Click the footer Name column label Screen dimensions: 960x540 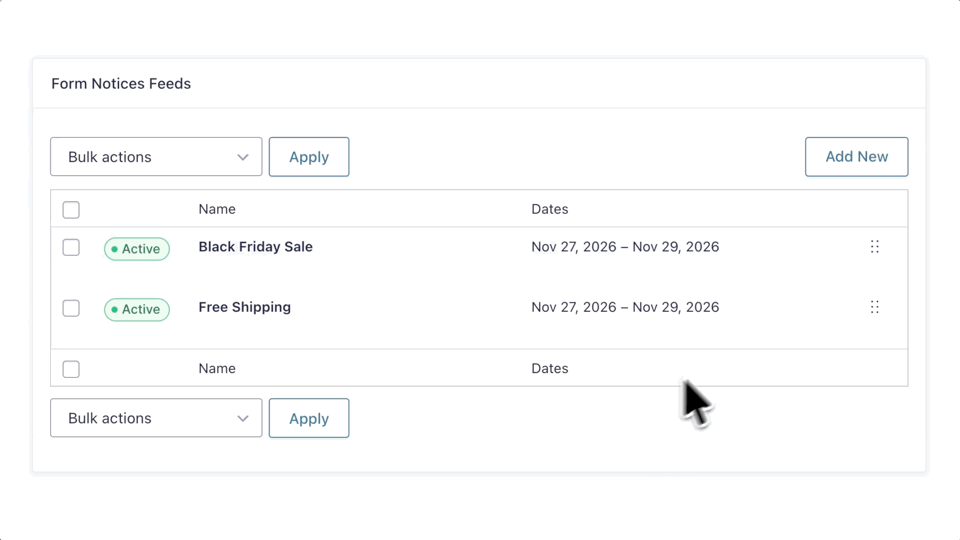[217, 368]
